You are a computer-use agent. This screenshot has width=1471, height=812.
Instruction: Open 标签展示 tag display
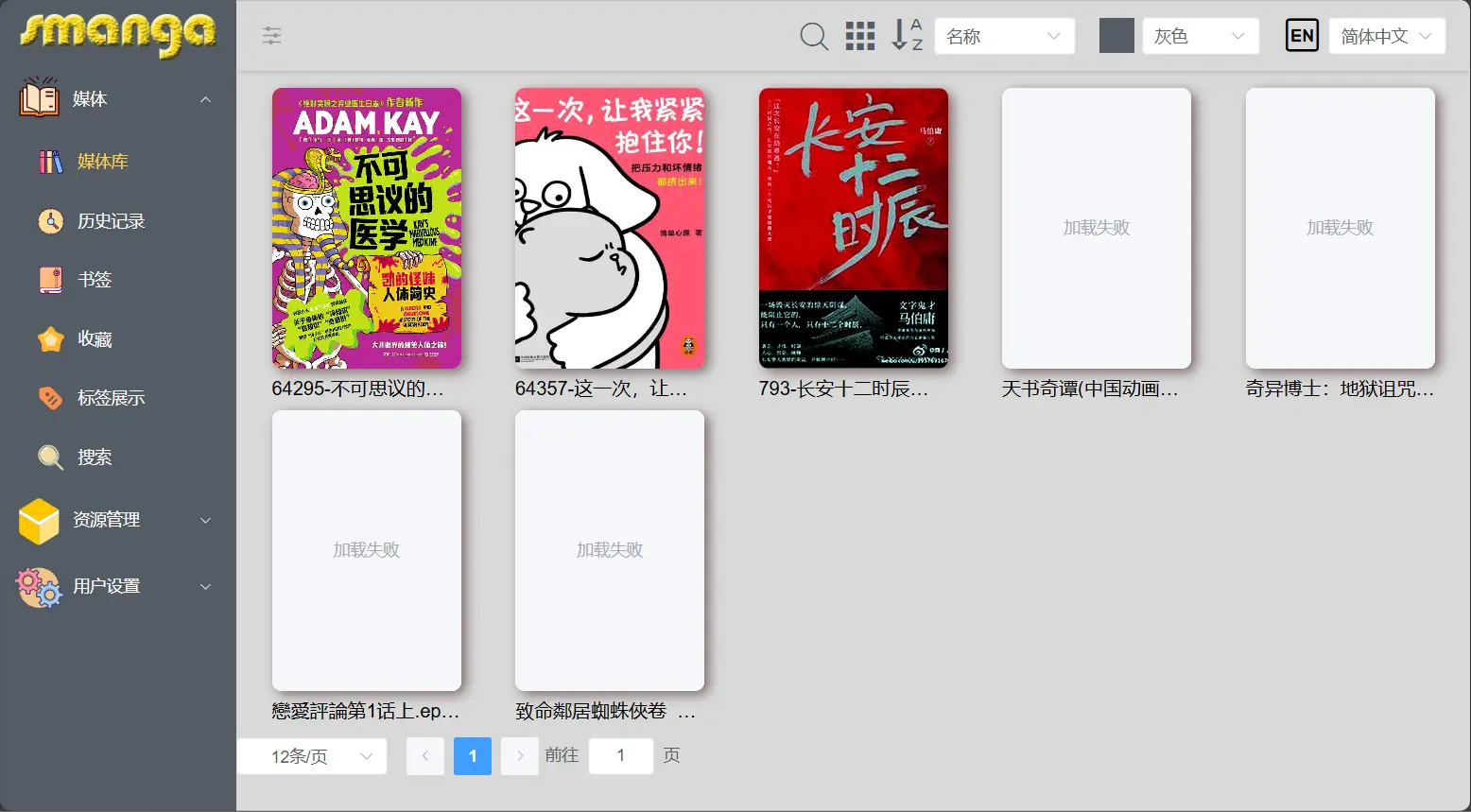pyautogui.click(x=111, y=398)
